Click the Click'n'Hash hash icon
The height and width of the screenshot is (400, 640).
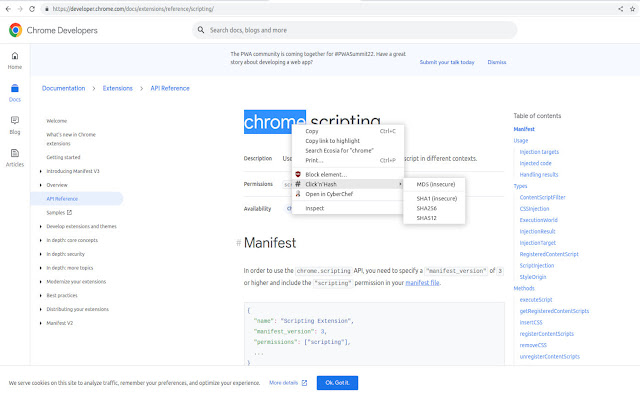(x=298, y=184)
